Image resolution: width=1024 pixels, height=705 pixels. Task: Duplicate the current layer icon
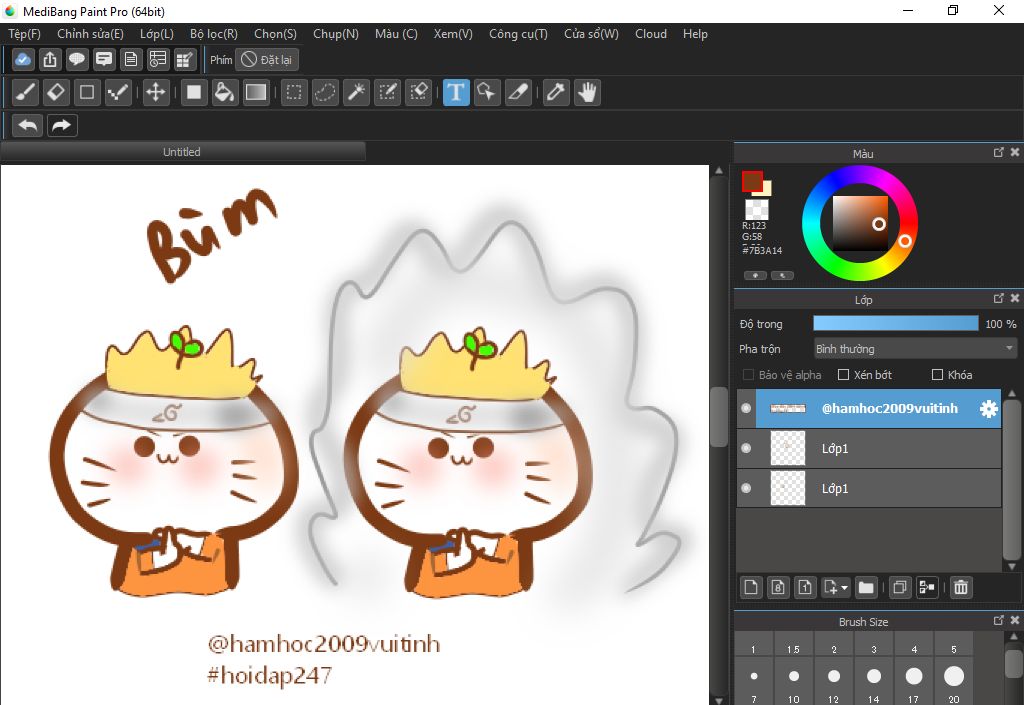click(899, 587)
